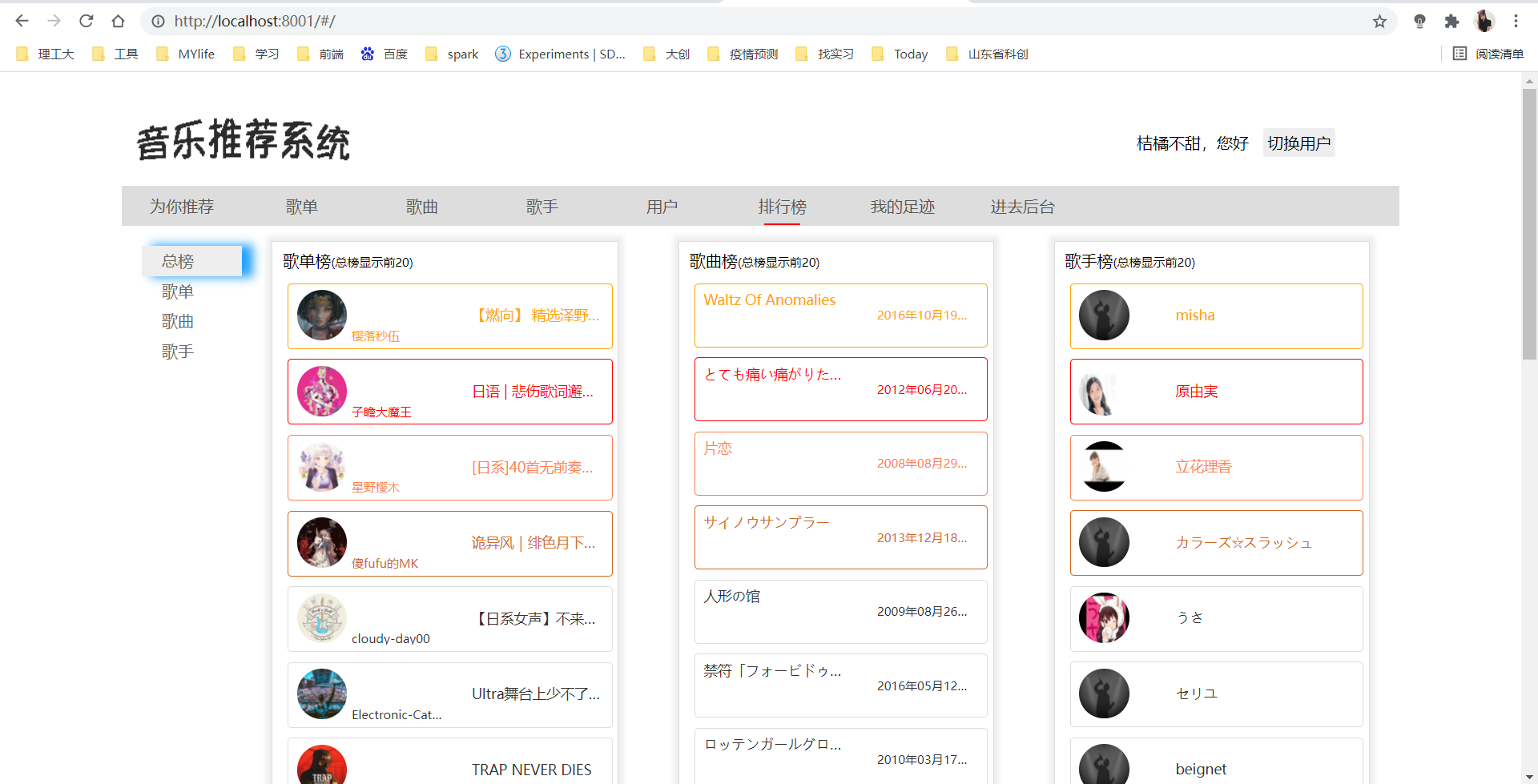The image size is (1538, 784).
Task: Open the 山东省科创 bookmark folder
Action: pyautogui.click(x=988, y=54)
